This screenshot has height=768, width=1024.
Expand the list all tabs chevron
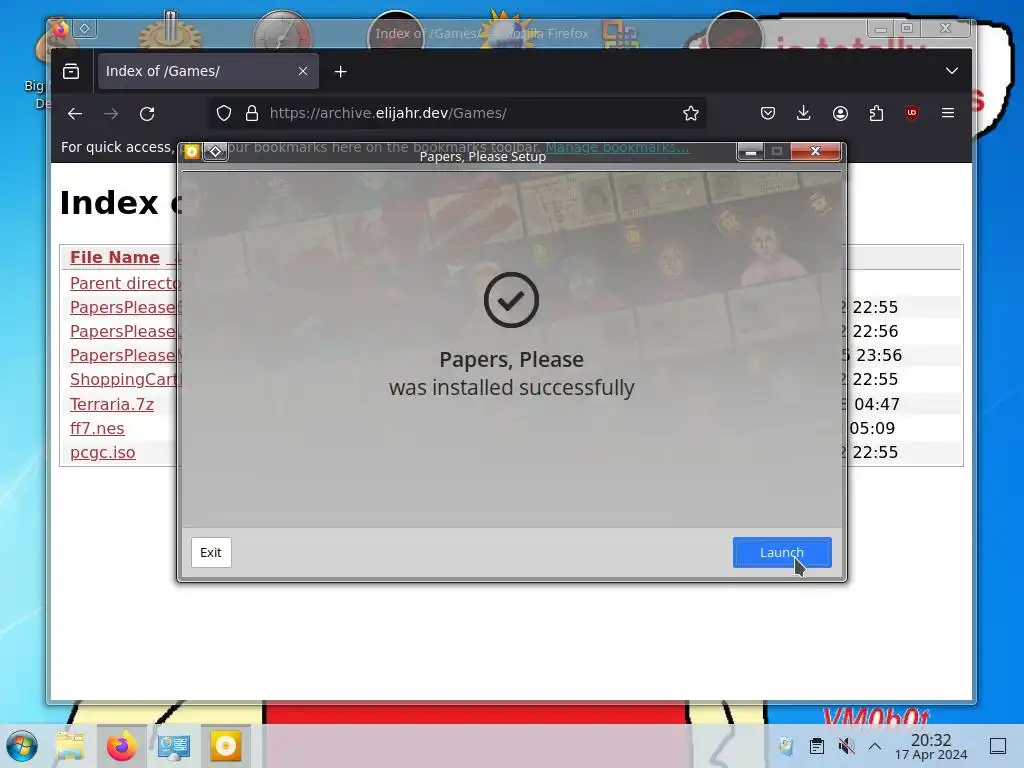pos(952,71)
